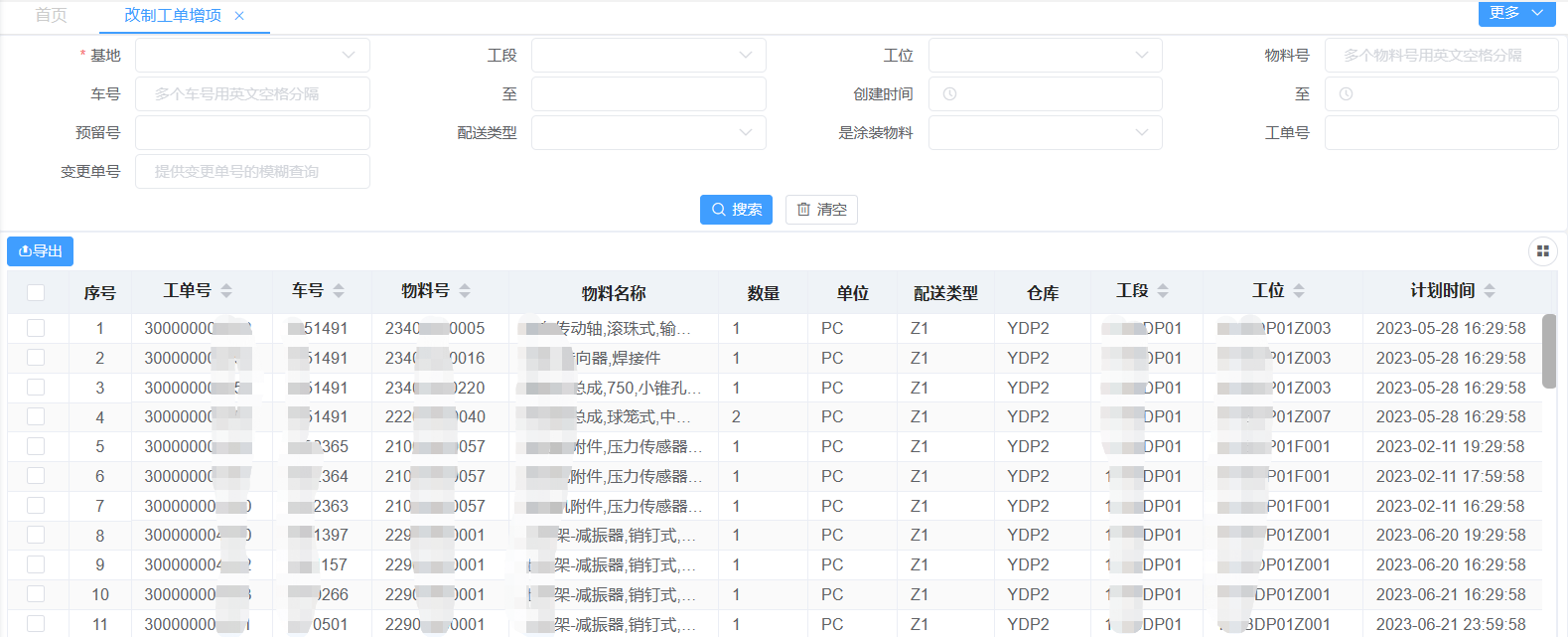Image resolution: width=1568 pixels, height=637 pixels.
Task: Expand the 是涂装物料 dropdown
Action: coord(1045,133)
